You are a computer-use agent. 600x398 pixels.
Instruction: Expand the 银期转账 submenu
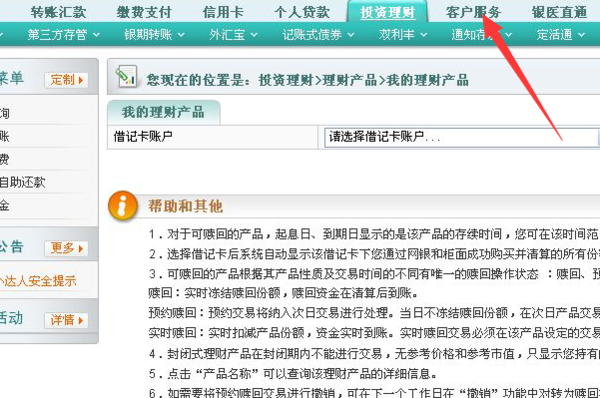coord(154,35)
